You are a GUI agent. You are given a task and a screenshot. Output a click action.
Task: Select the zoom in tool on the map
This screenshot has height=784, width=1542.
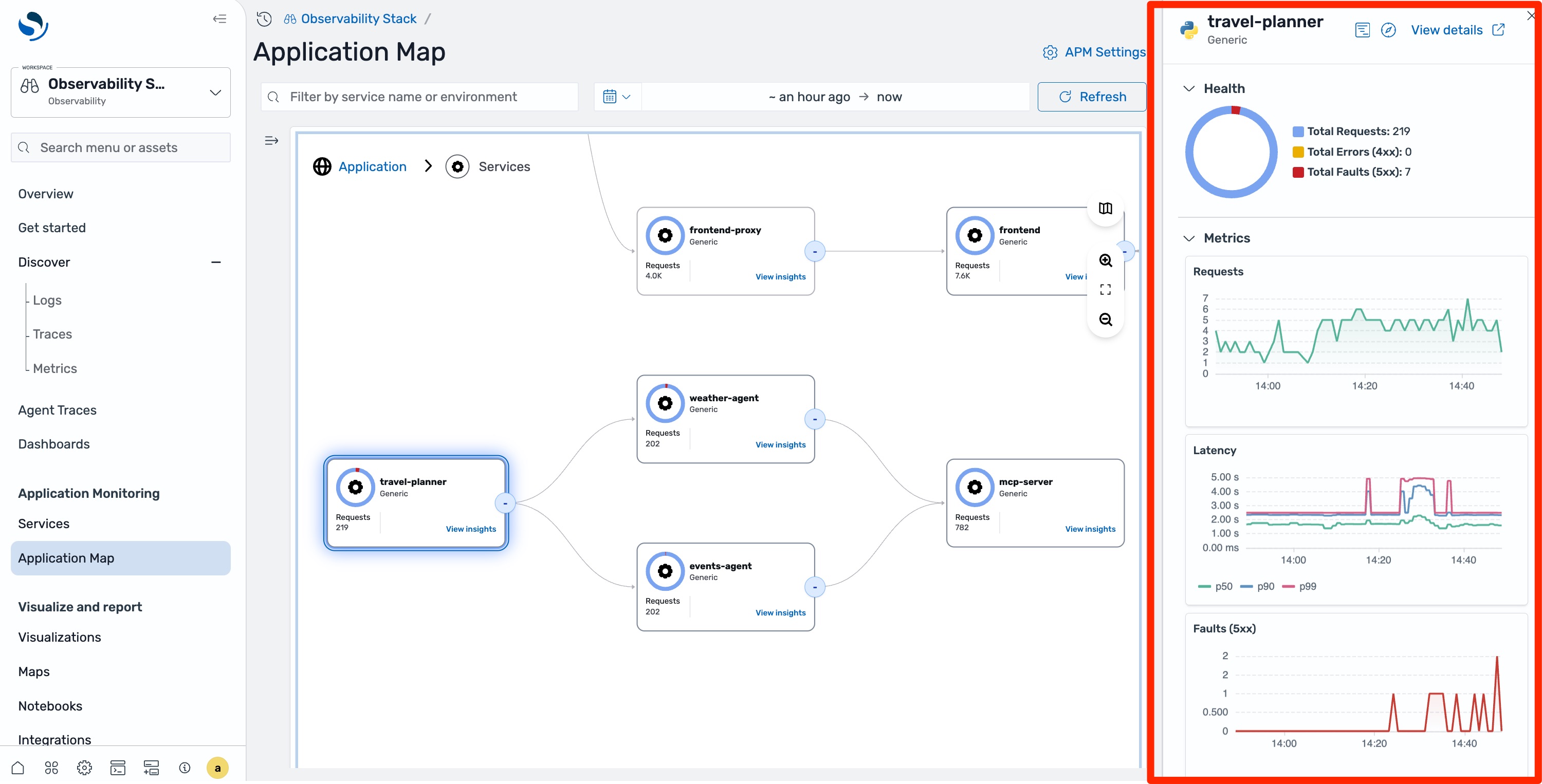(1106, 260)
